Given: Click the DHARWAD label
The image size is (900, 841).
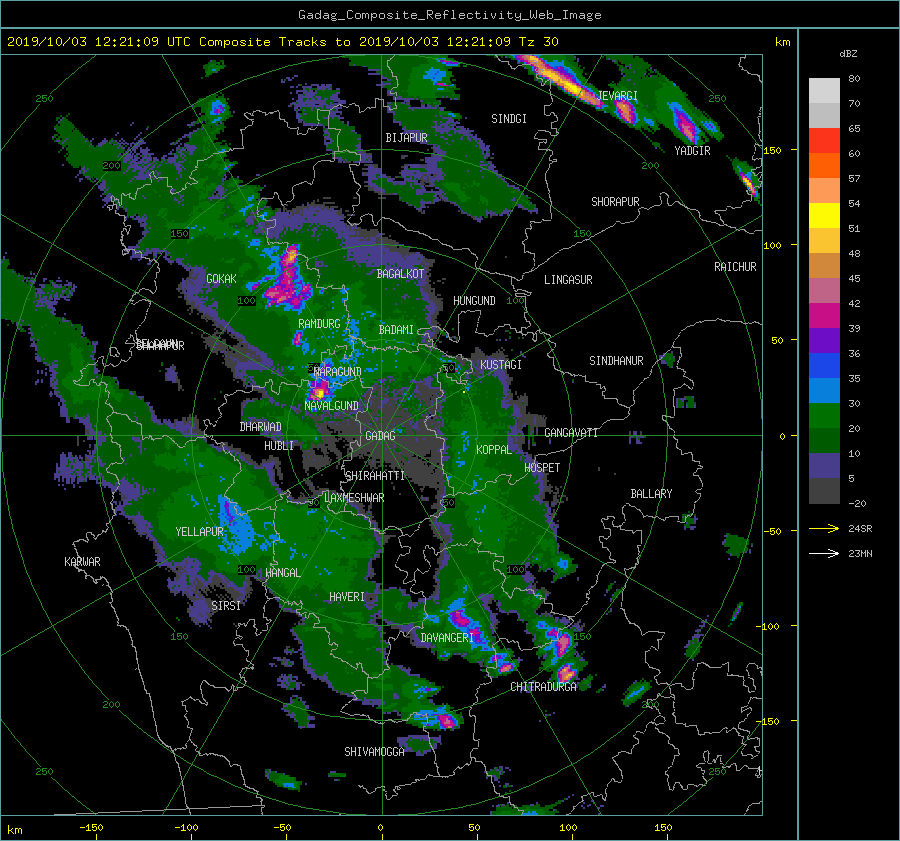Looking at the screenshot, I should pyautogui.click(x=261, y=427).
